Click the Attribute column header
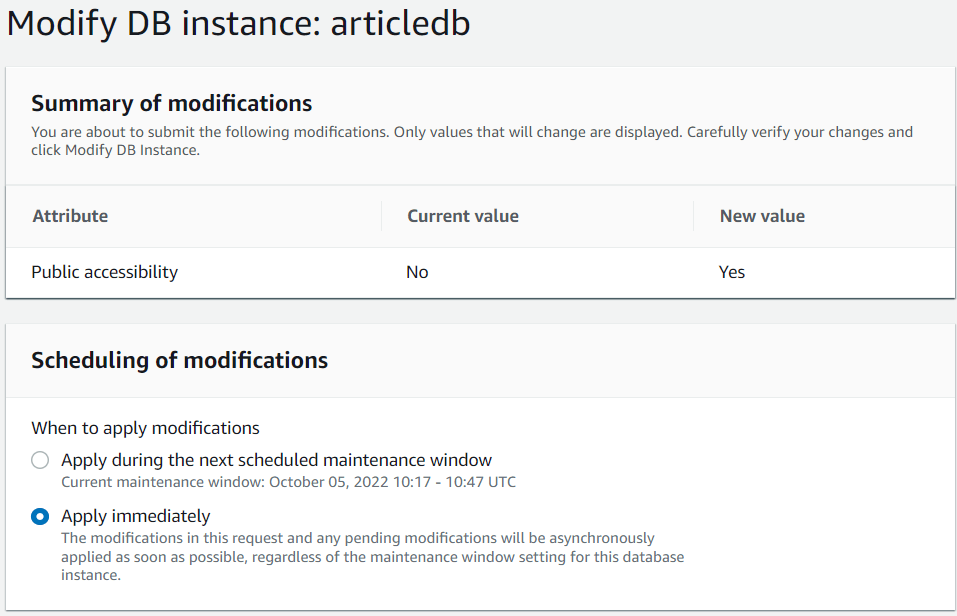The image size is (957, 616). click(70, 216)
